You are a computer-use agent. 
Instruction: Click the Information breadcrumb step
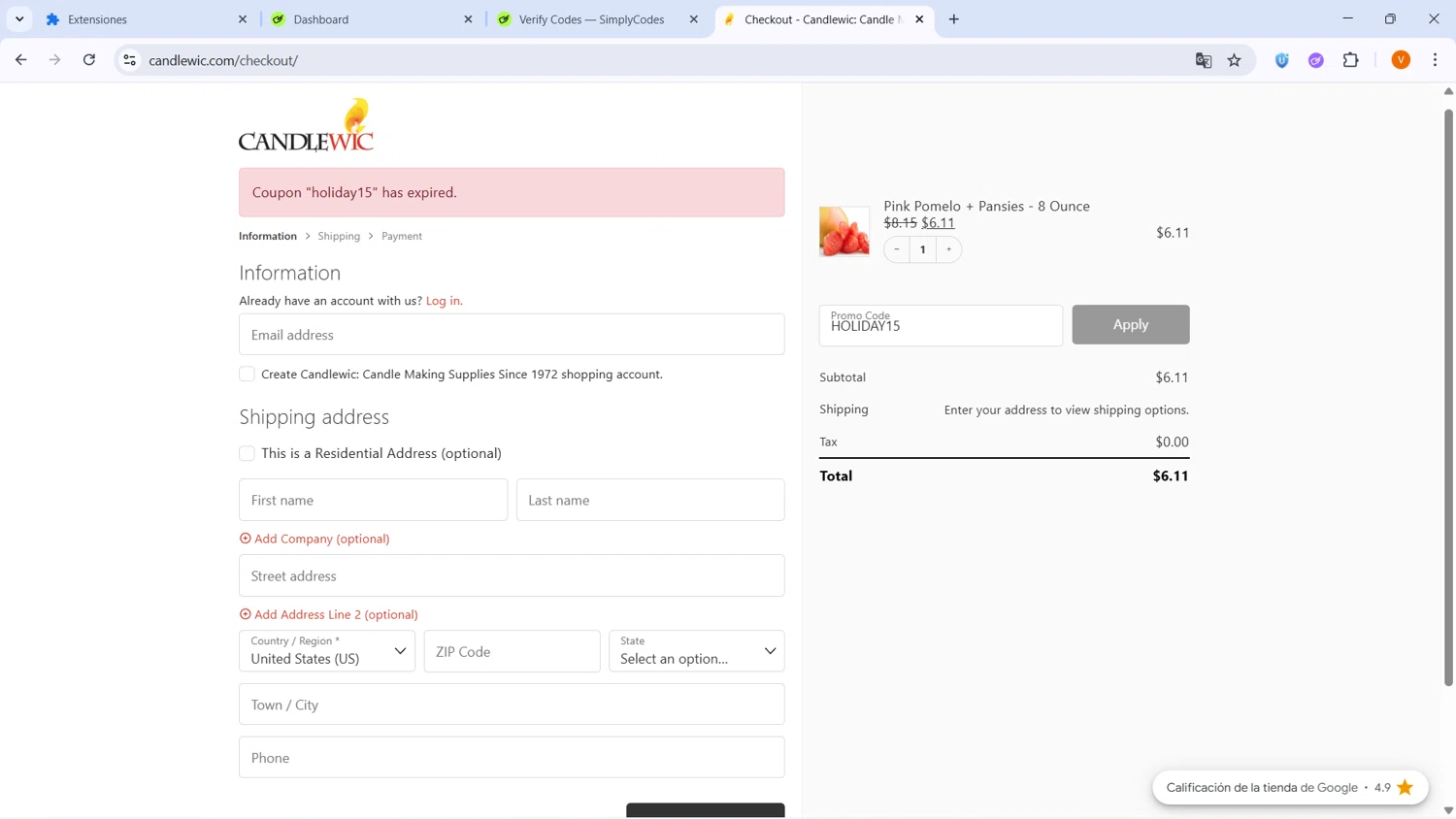pos(268,236)
